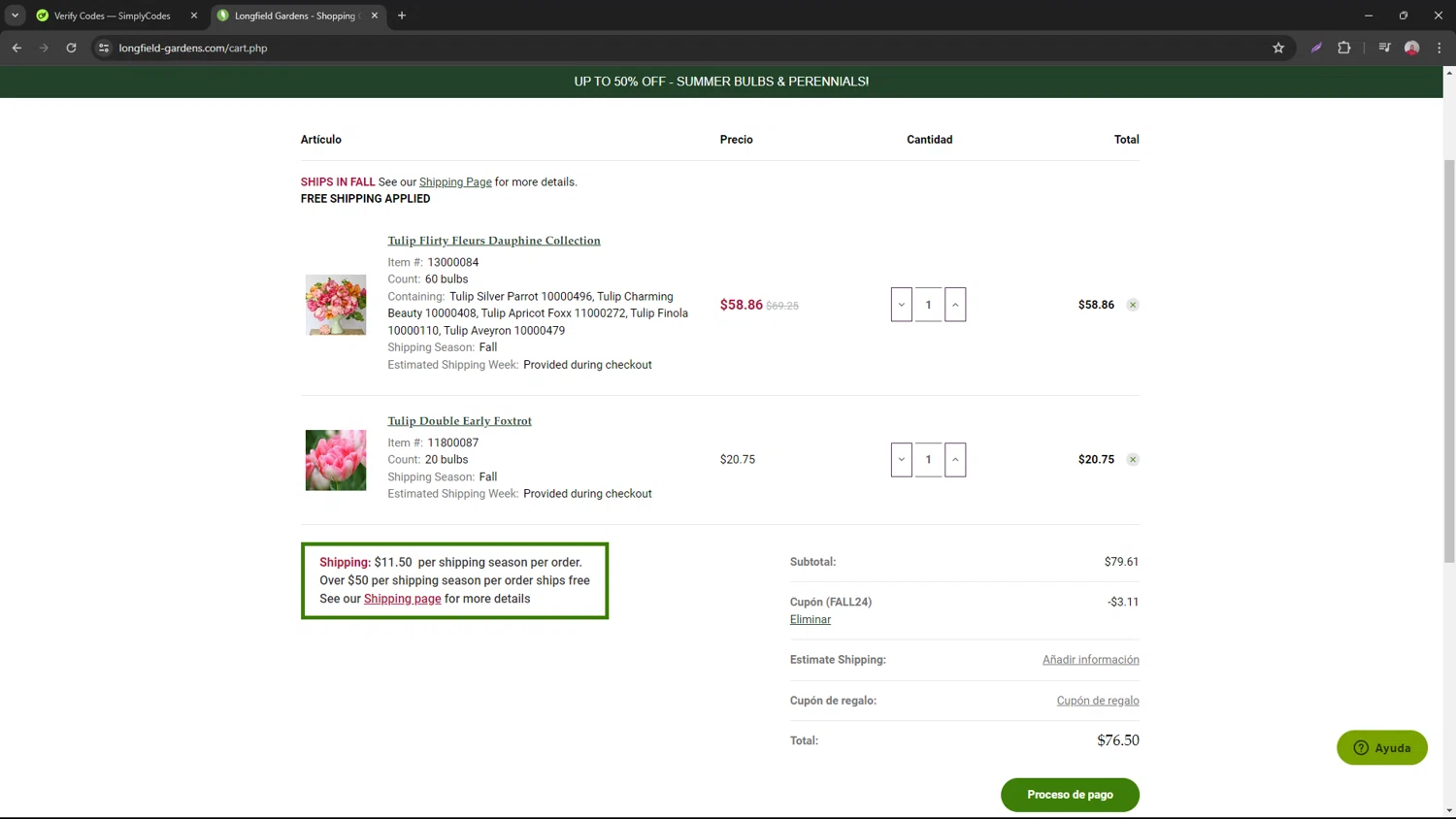Select the Longfield Gardens Shopping tab
1456x819 pixels.
(x=298, y=16)
